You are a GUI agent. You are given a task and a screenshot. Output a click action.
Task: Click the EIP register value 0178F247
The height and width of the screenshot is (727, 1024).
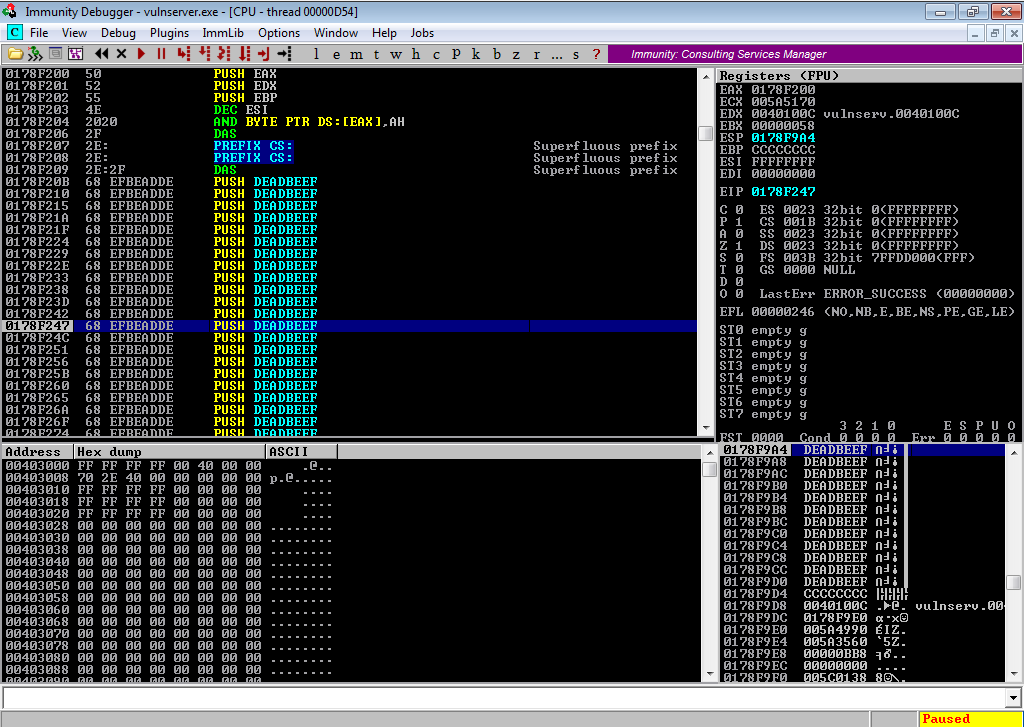[783, 192]
